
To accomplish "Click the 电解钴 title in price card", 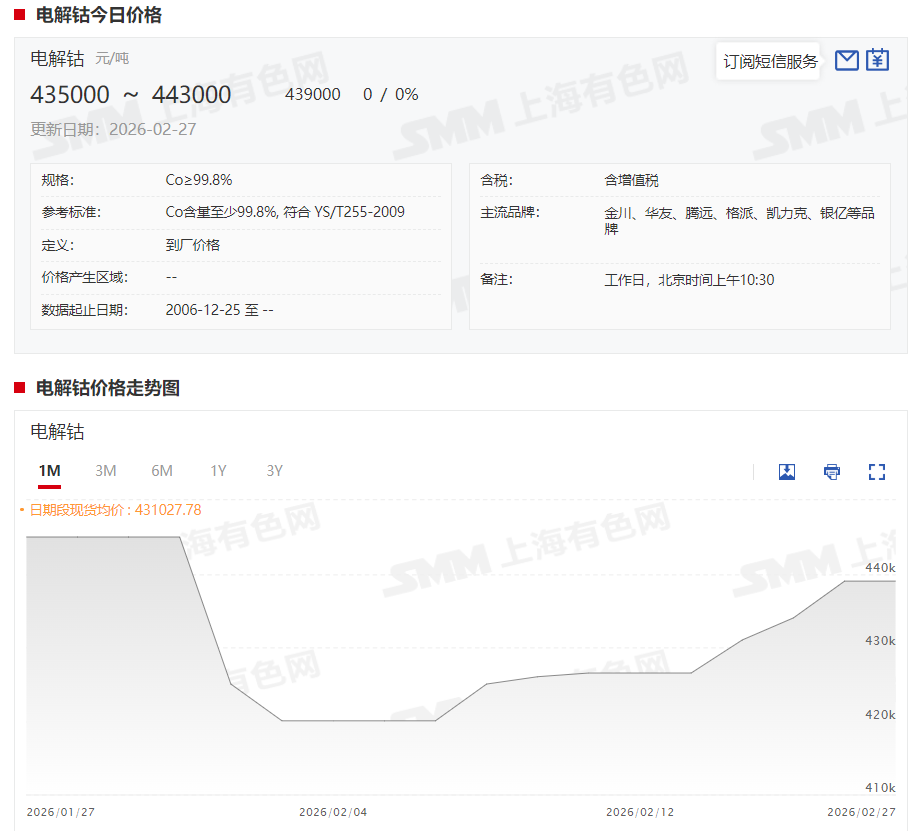I will coord(58,59).
